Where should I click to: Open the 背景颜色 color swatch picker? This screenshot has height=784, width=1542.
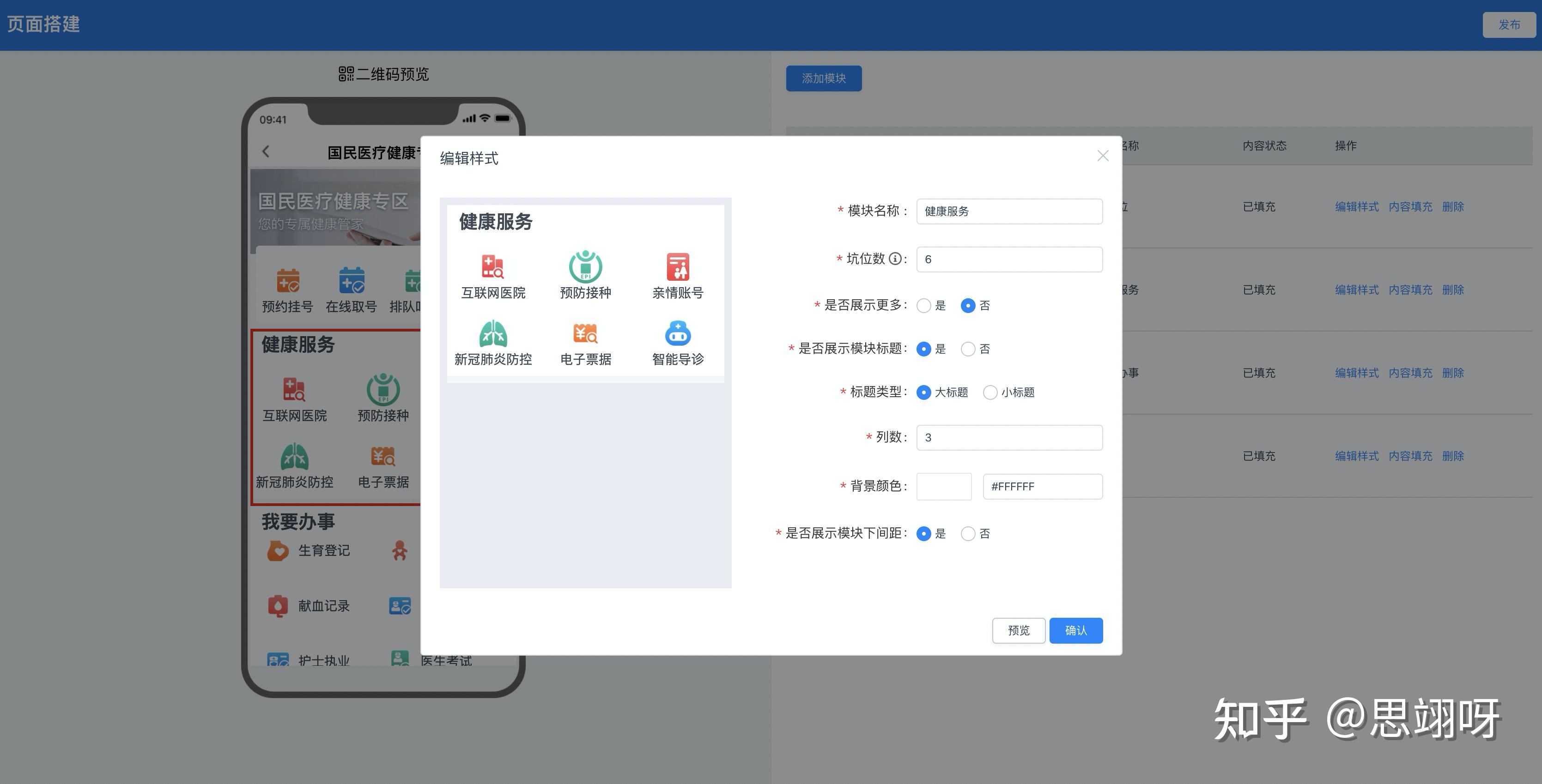click(943, 486)
